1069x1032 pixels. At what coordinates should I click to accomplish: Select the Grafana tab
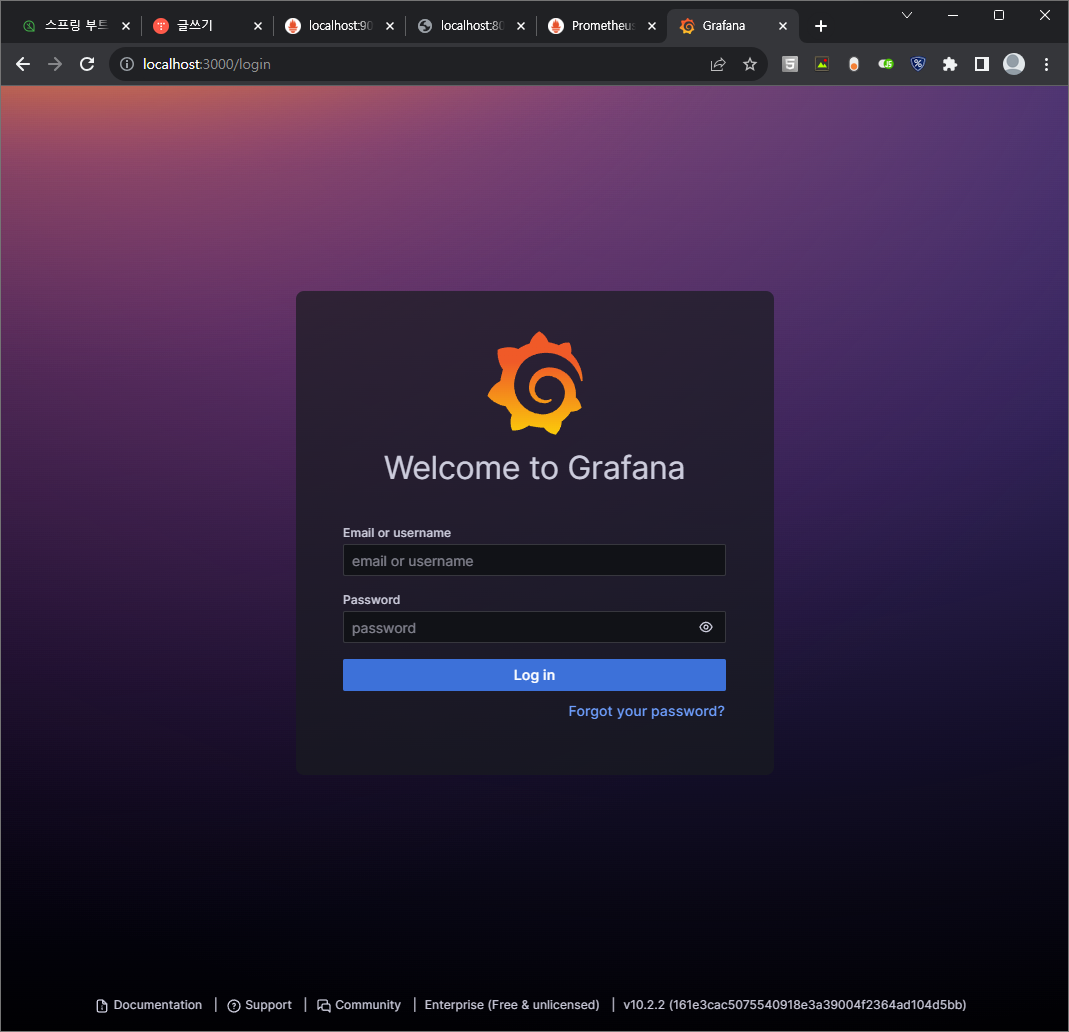[x=723, y=26]
